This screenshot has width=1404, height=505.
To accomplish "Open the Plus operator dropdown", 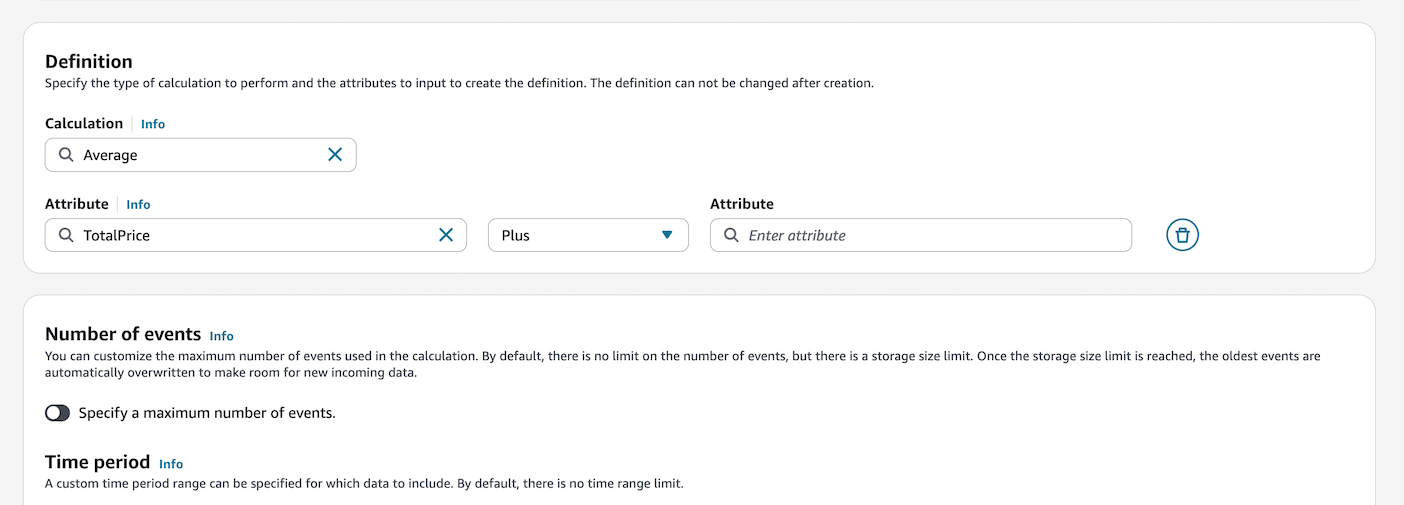I will coord(587,235).
